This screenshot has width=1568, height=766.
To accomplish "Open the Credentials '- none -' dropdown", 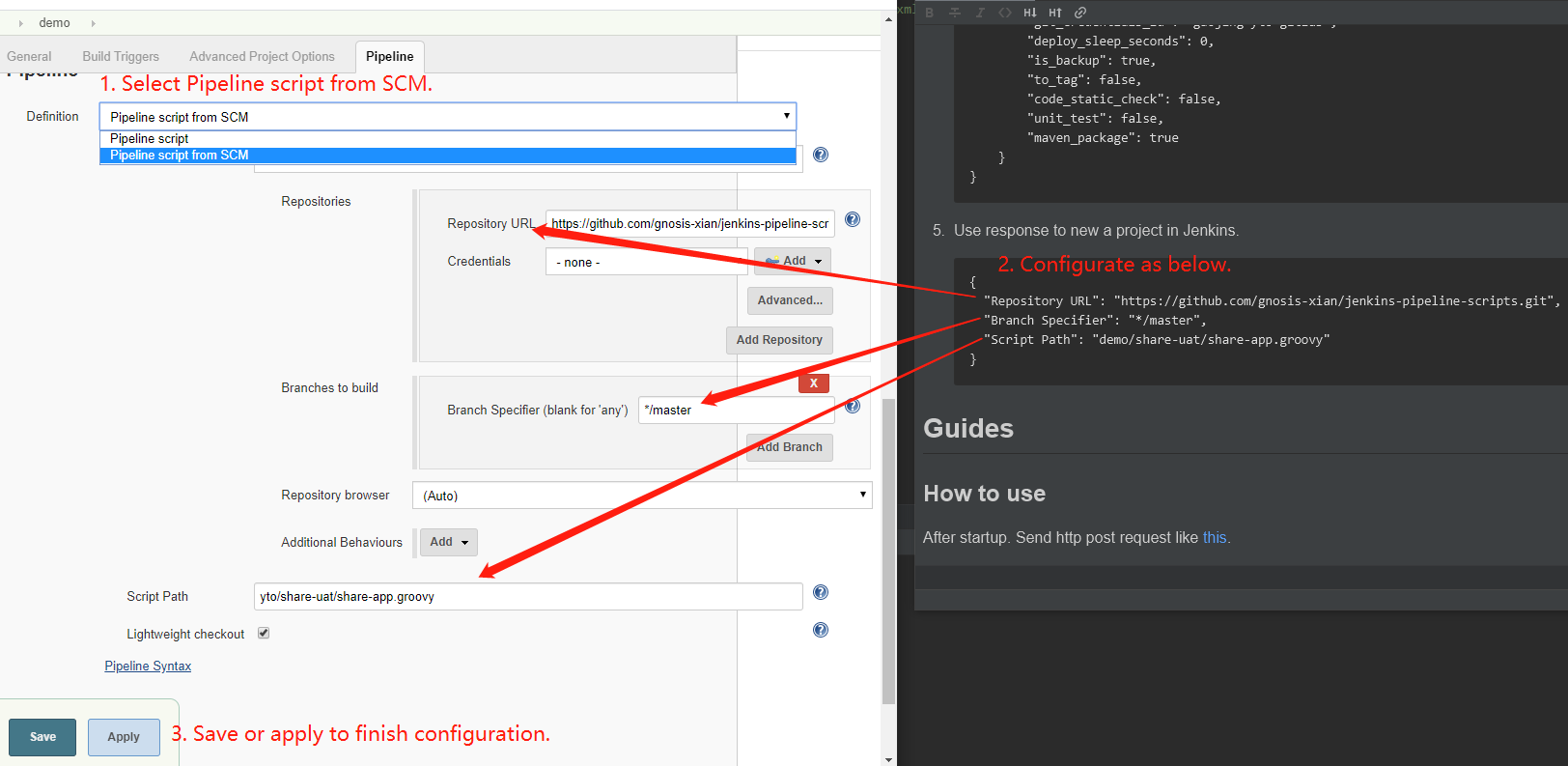I will coord(646,262).
